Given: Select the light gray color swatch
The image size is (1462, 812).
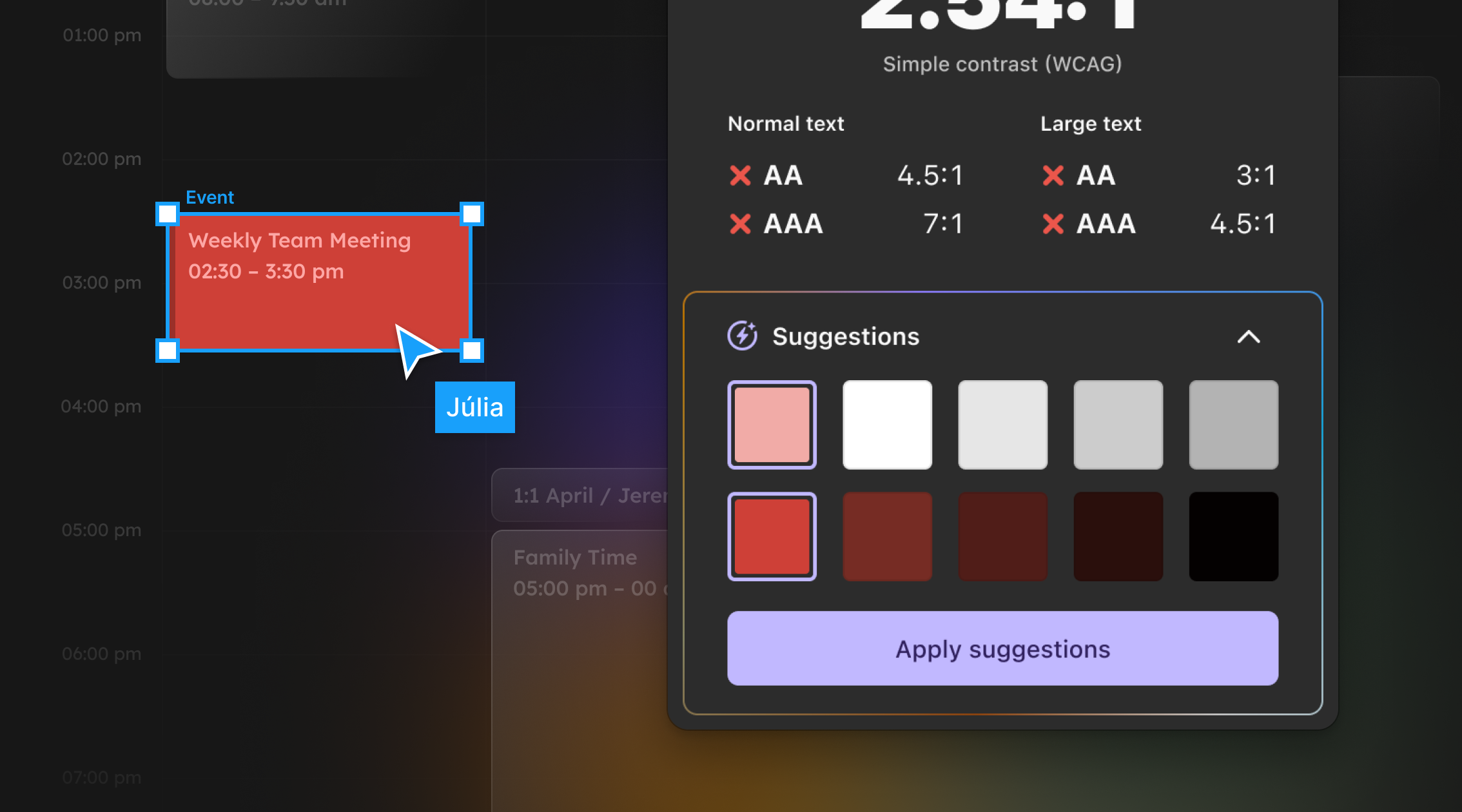Looking at the screenshot, I should pyautogui.click(x=1003, y=424).
